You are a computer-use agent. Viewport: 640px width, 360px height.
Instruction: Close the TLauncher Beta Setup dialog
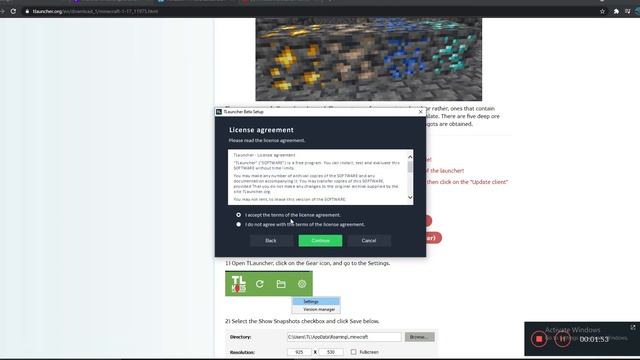tap(421, 111)
